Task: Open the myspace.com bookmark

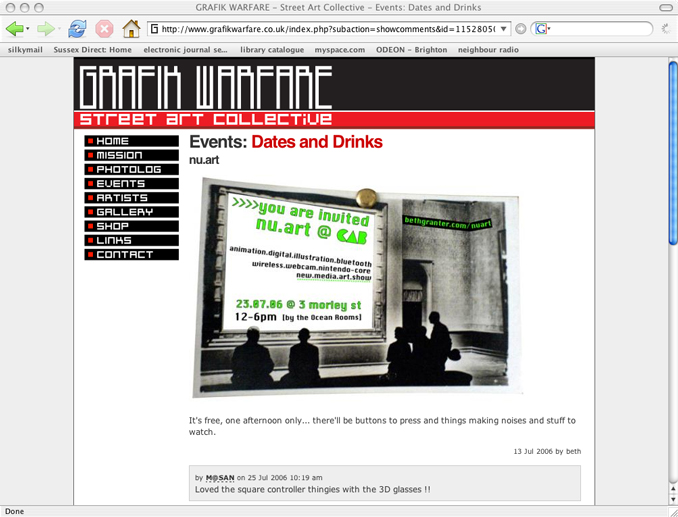Action: pyautogui.click(x=339, y=50)
